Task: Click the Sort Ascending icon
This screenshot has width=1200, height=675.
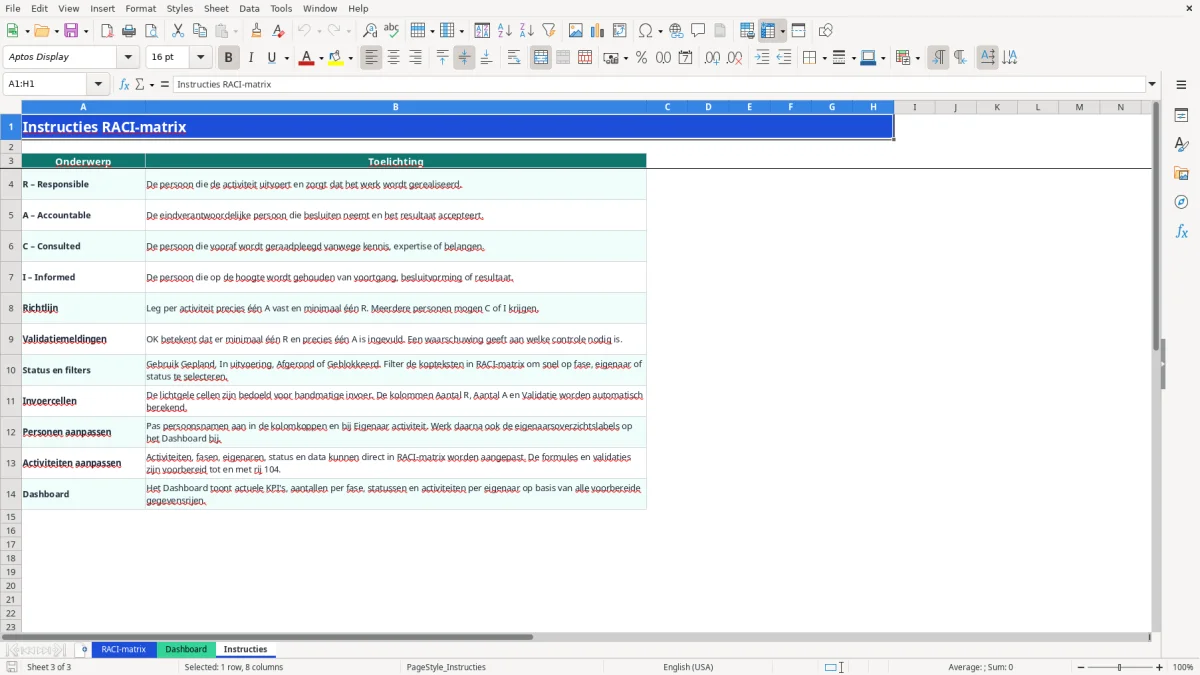Action: point(505,31)
